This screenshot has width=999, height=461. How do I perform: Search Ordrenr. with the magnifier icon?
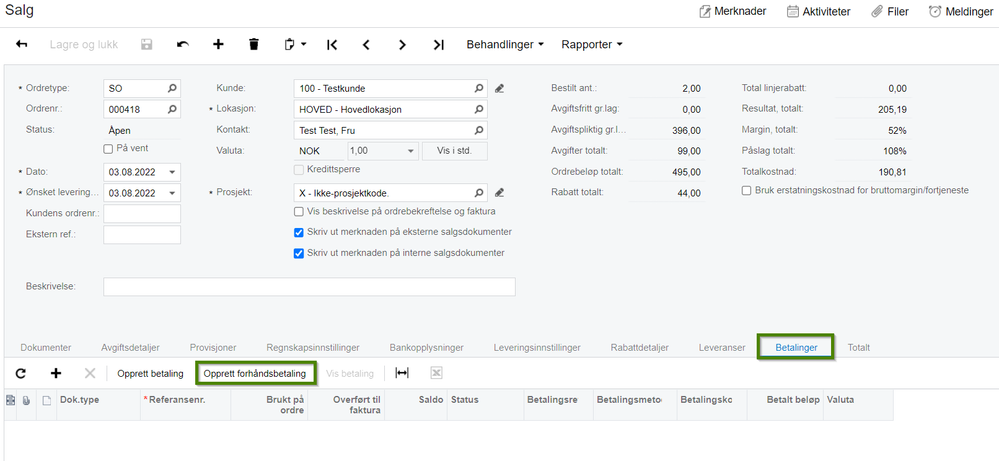pyautogui.click(x=172, y=110)
